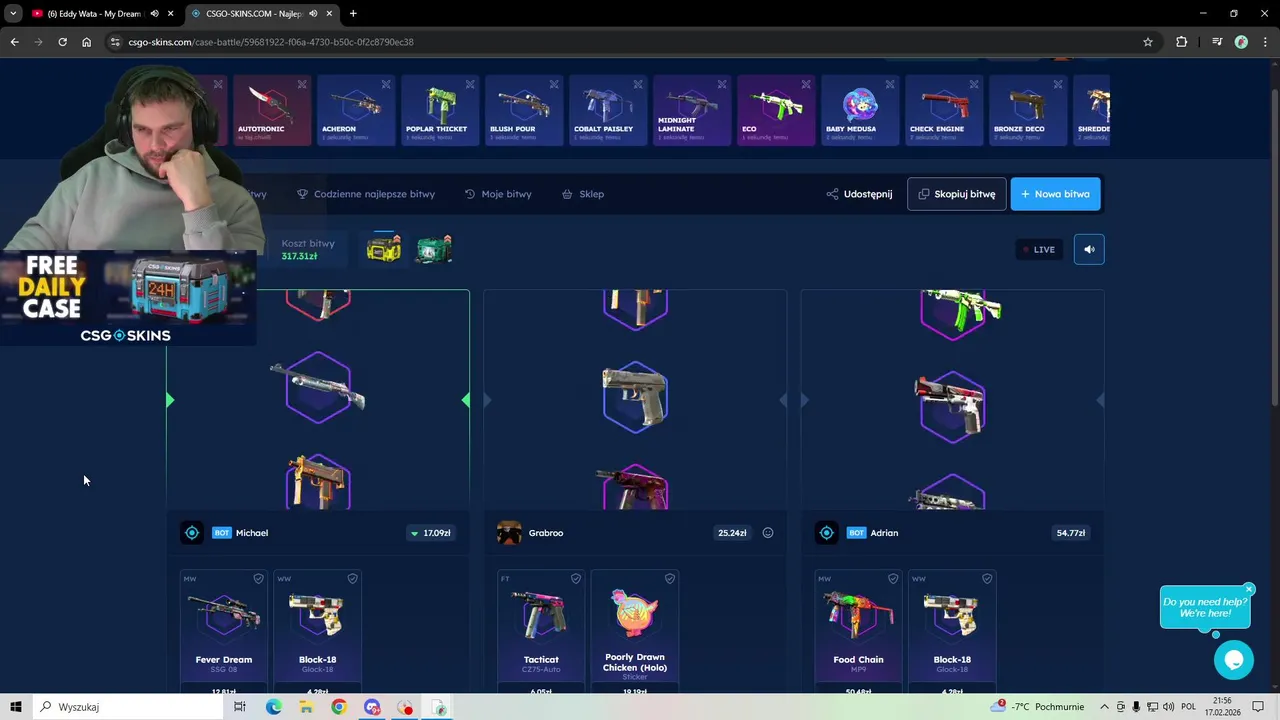Start a Nowa bitwa
This screenshot has width=1280, height=720.
click(x=1056, y=194)
